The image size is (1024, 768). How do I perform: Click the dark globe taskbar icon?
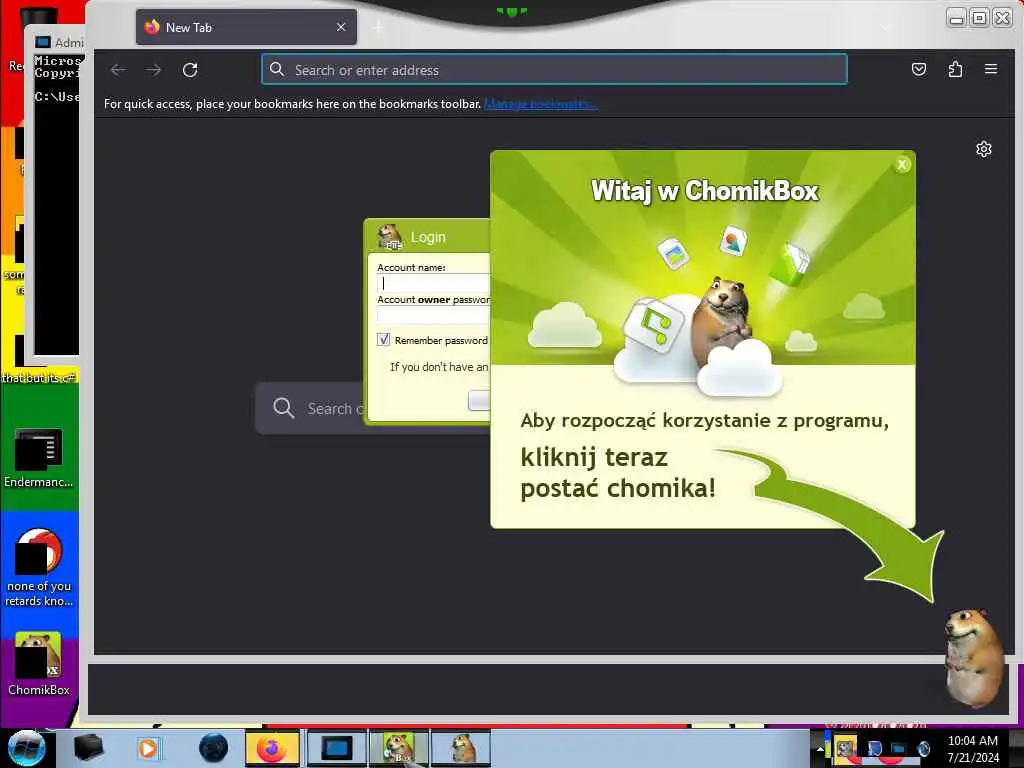(x=213, y=748)
